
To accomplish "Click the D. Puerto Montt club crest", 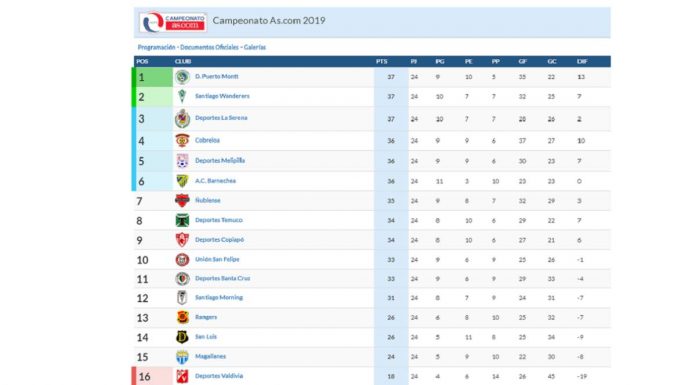I will (182, 77).
